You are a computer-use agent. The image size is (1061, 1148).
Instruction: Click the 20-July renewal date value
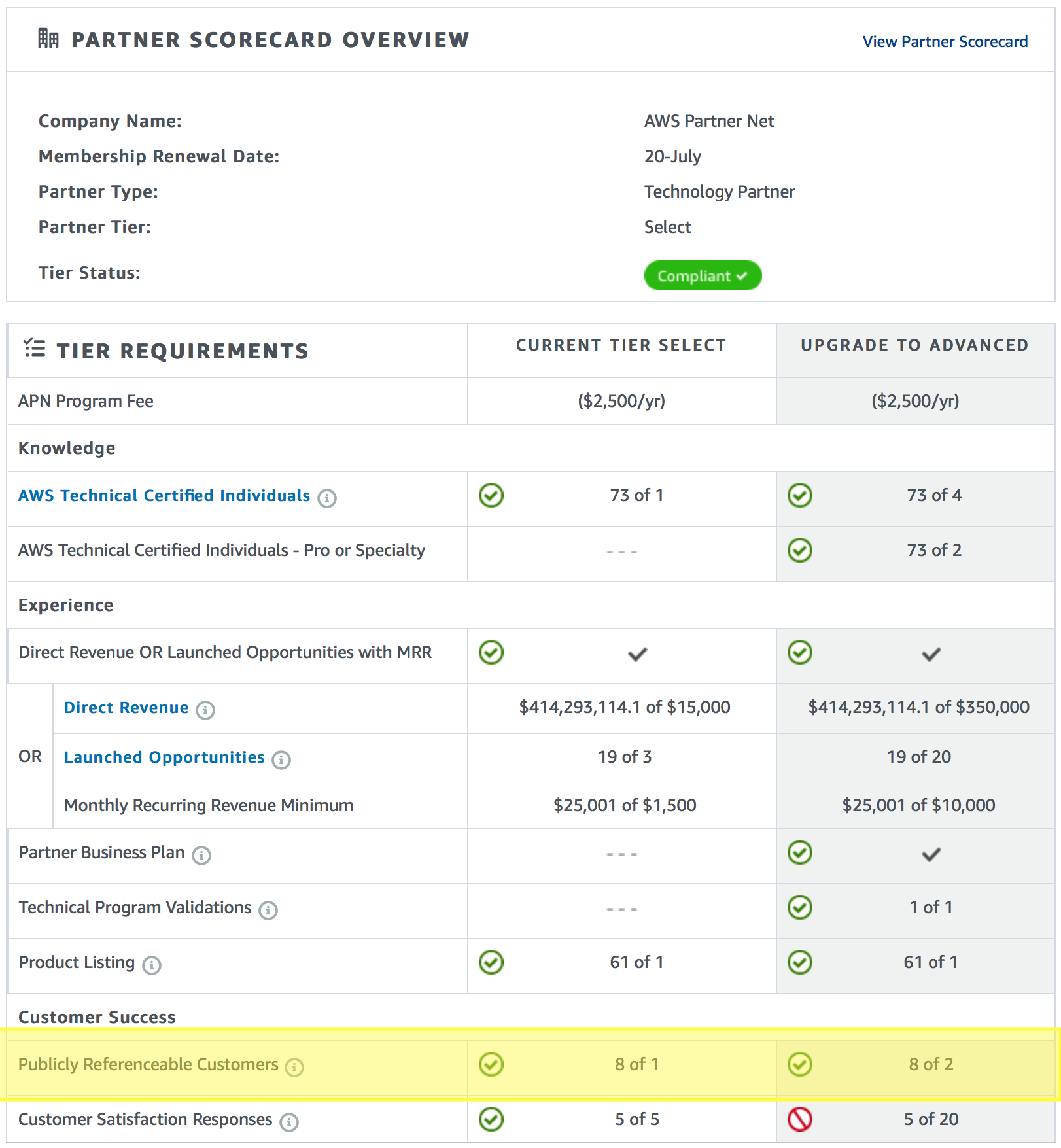pyautogui.click(x=672, y=156)
